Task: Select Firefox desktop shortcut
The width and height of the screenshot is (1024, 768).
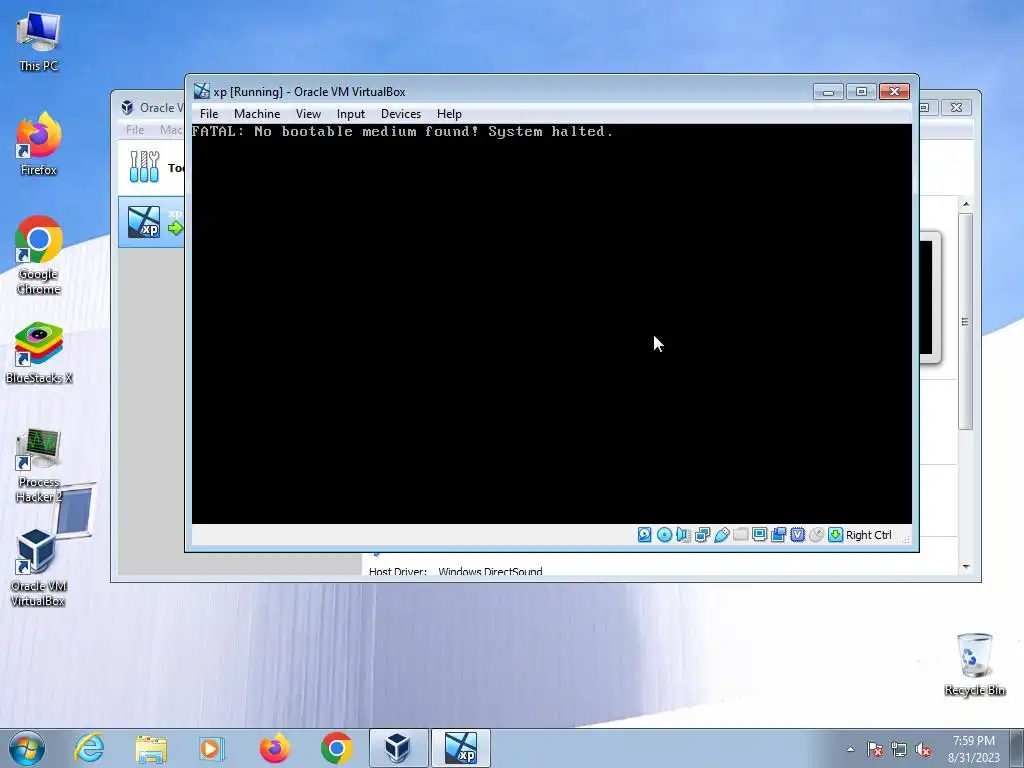Action: 39,144
